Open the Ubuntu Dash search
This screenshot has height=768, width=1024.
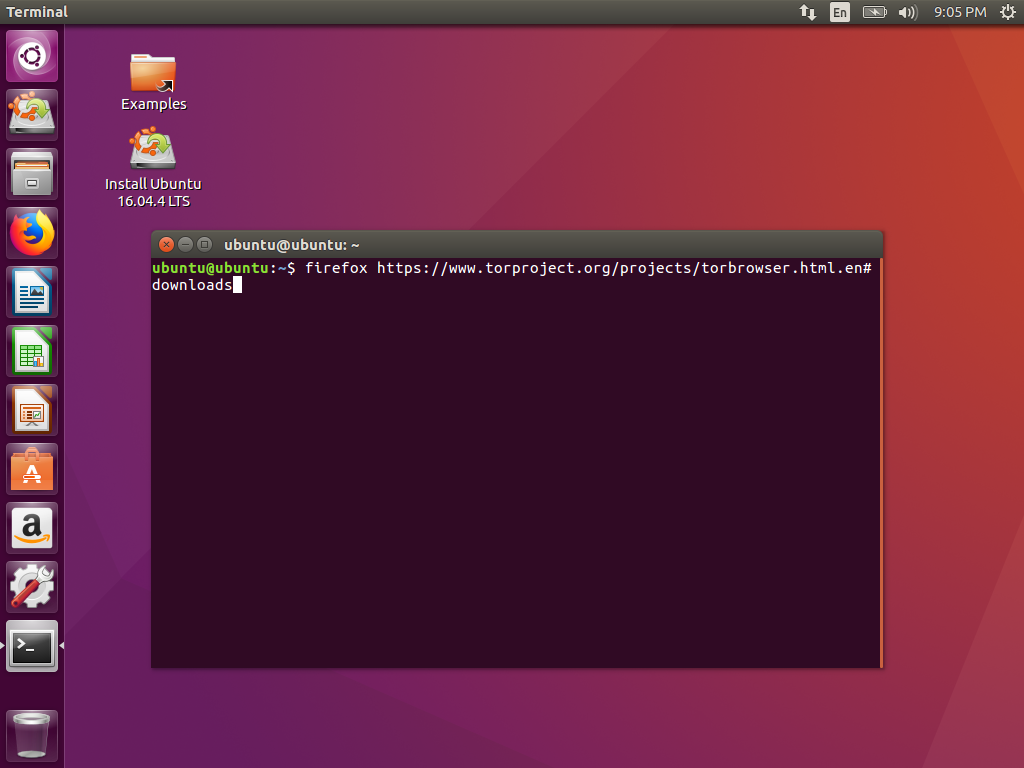[31, 54]
